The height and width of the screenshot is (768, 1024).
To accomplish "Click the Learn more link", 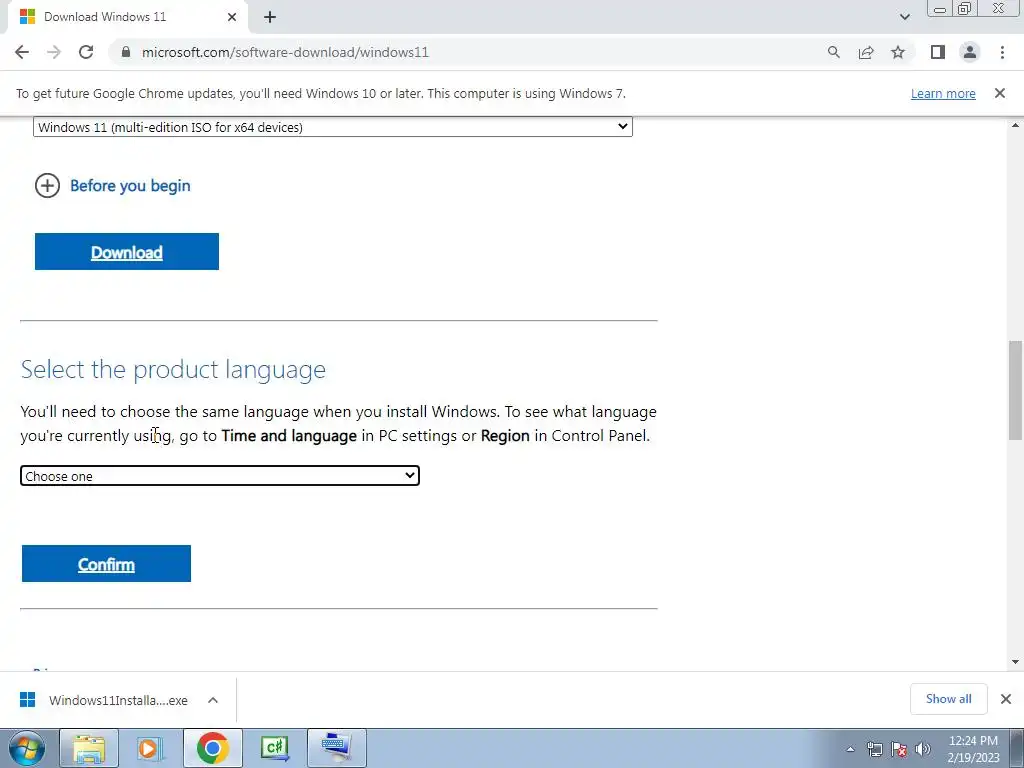I will 943,93.
